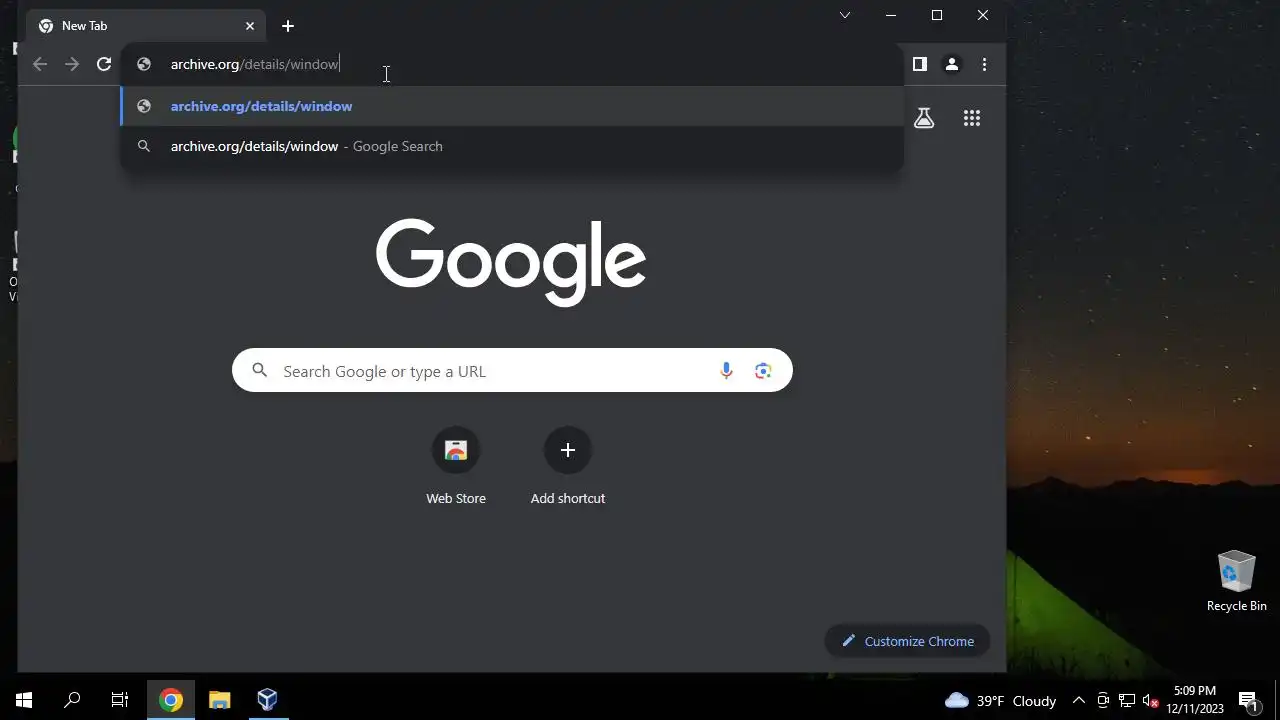Open the clock showing 5:09 PM

tap(1195, 700)
